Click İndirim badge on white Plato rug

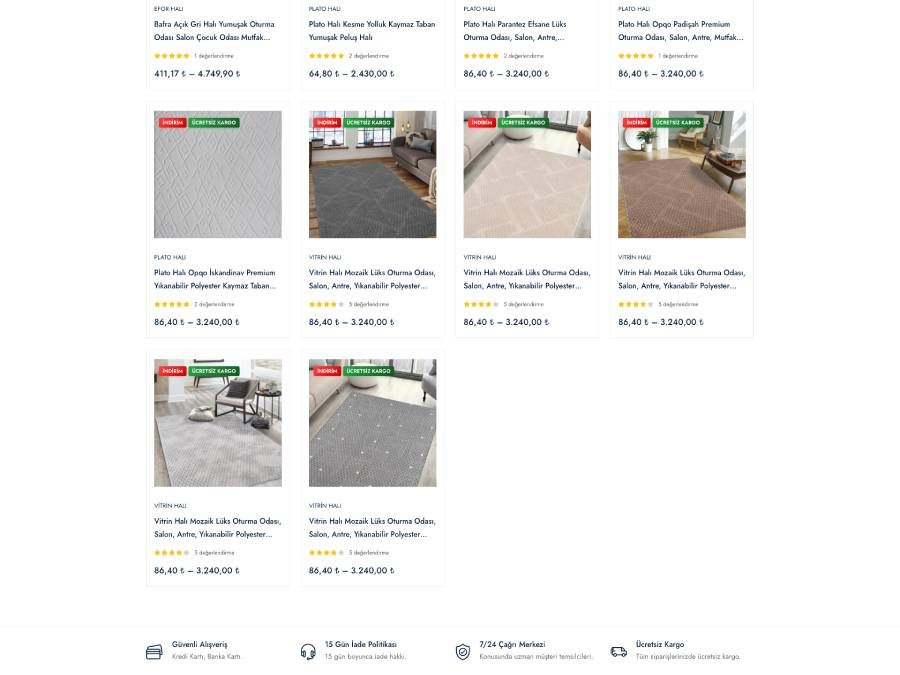172,122
